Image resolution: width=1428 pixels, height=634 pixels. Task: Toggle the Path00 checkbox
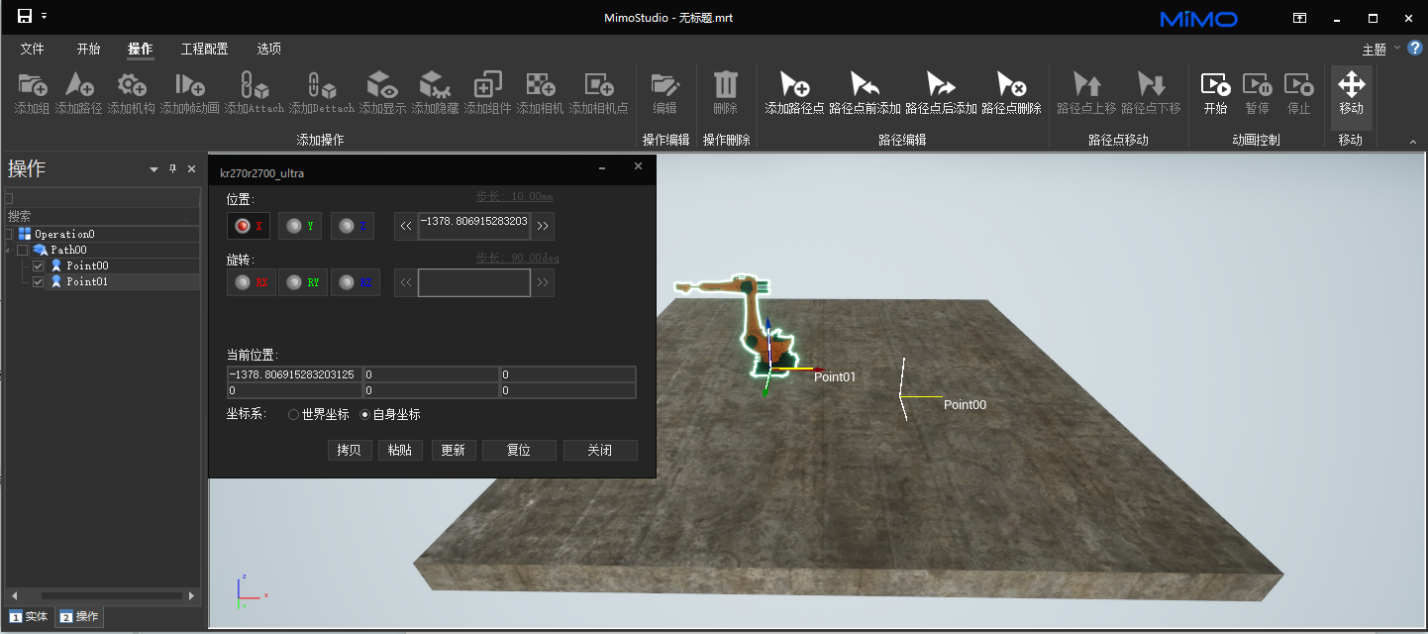pos(22,250)
